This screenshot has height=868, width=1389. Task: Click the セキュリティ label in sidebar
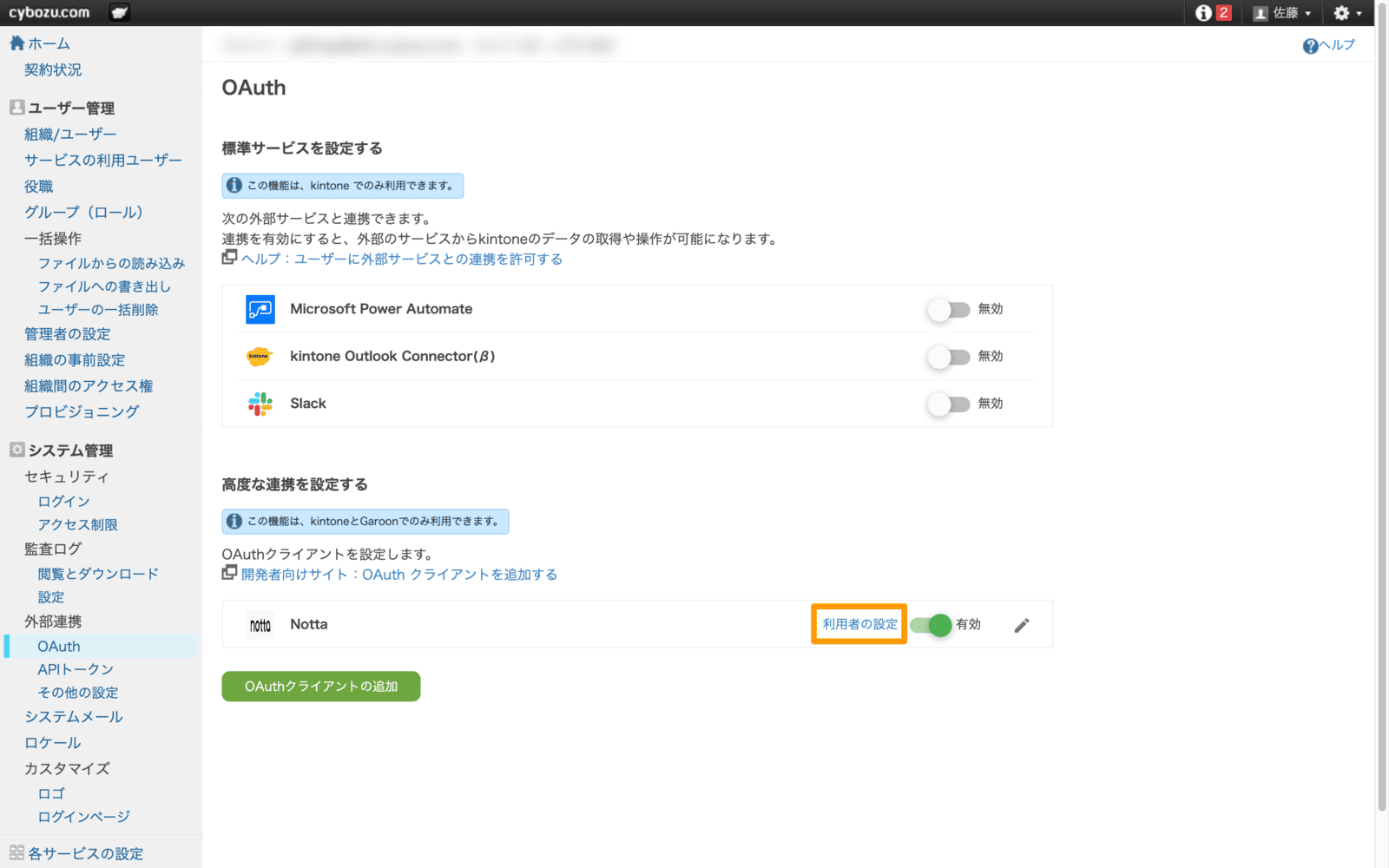click(x=67, y=477)
